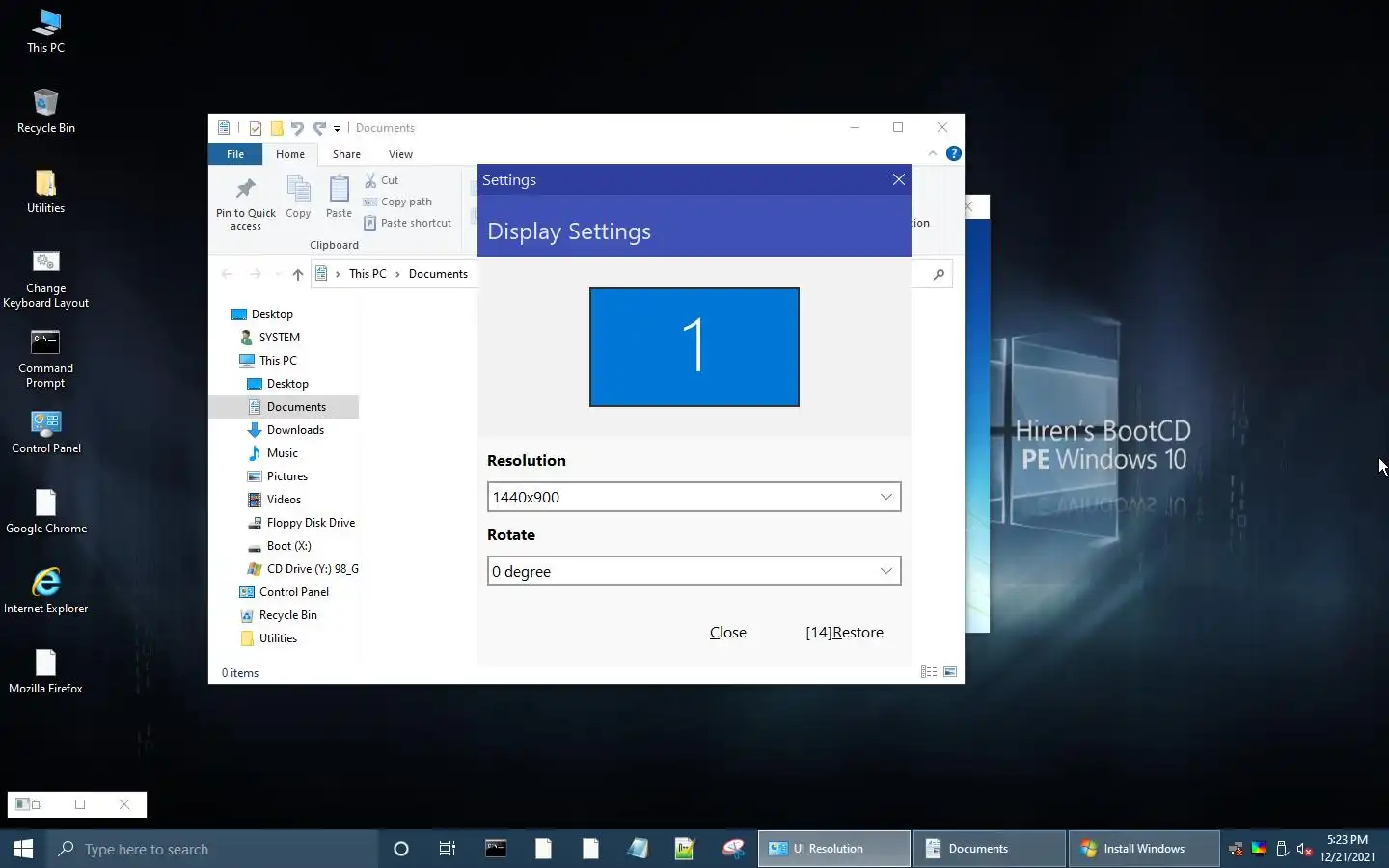This screenshot has height=868, width=1389.
Task: Switch to the View ribbon tab
Action: tap(400, 154)
